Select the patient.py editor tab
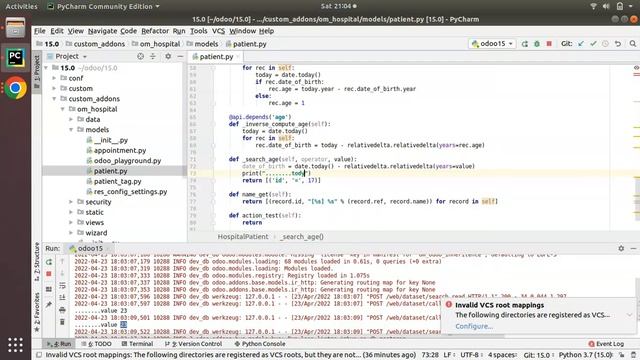 click(216, 57)
